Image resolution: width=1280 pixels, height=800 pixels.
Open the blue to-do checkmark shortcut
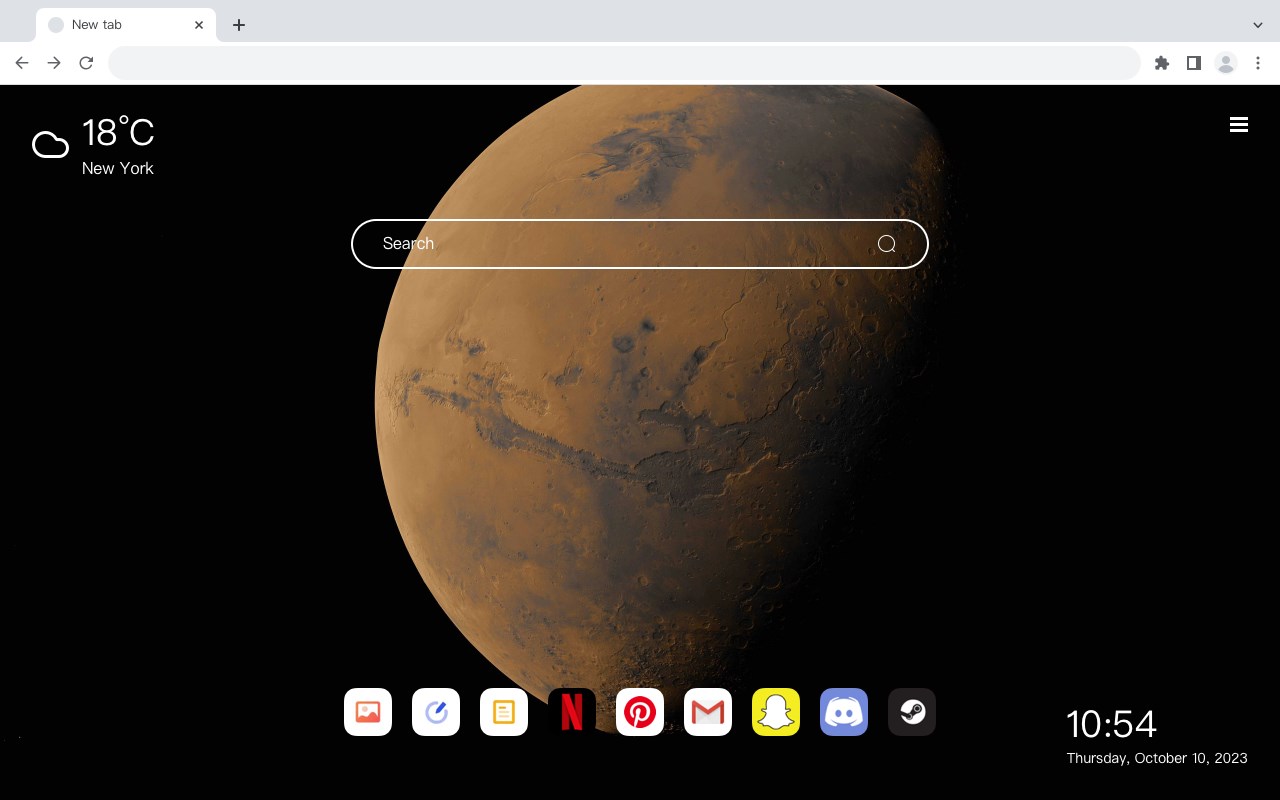[436, 712]
